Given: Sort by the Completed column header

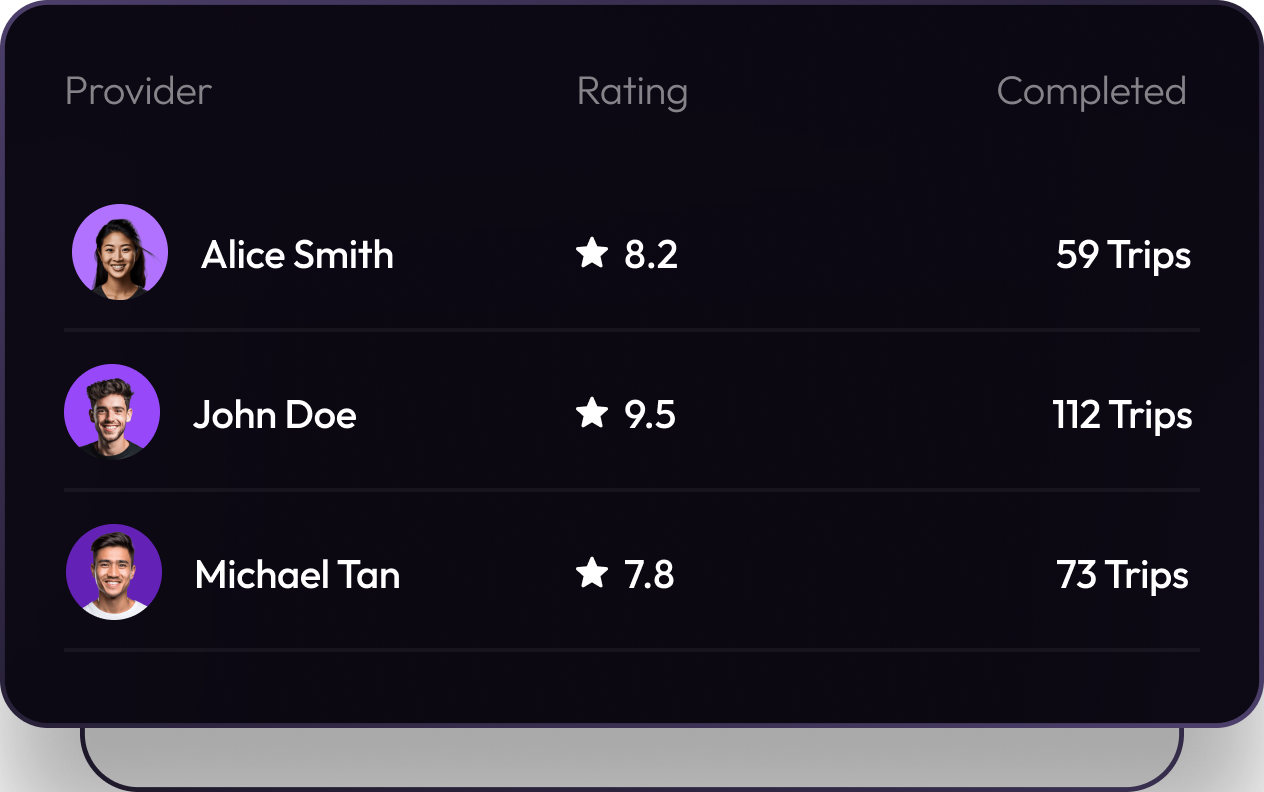Looking at the screenshot, I should click(1091, 92).
